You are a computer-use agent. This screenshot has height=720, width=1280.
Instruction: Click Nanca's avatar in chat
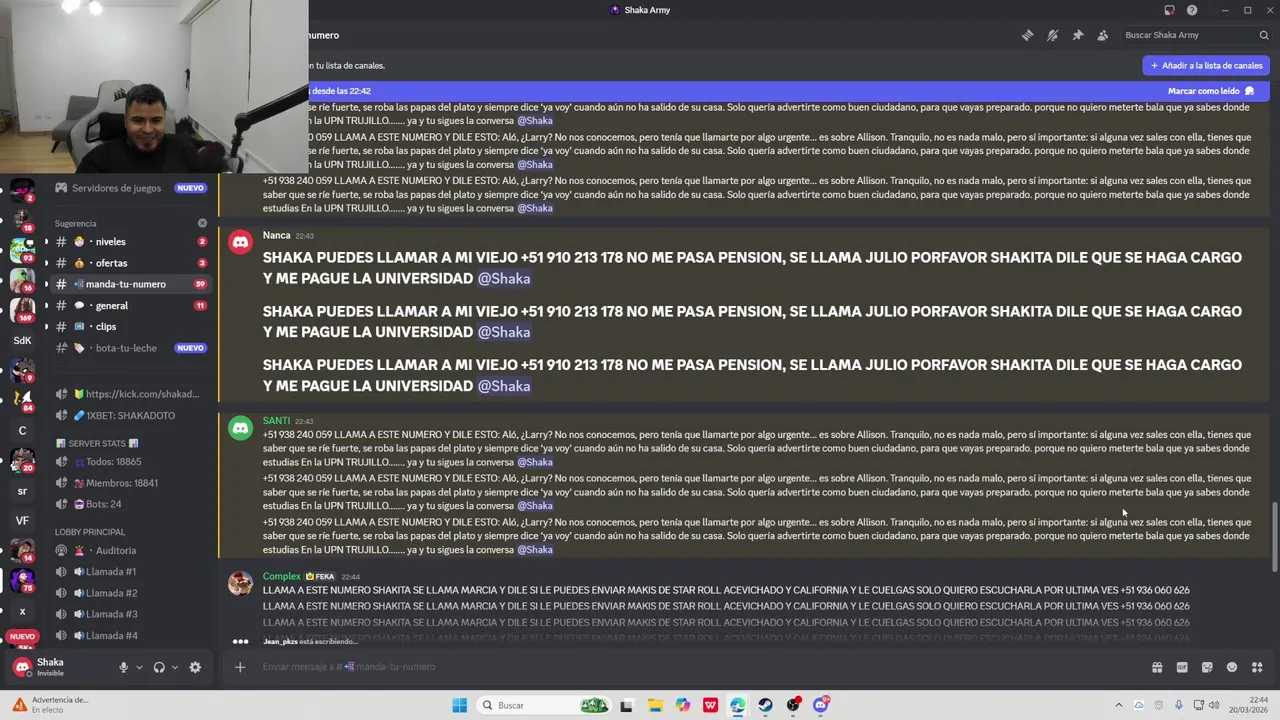point(240,242)
